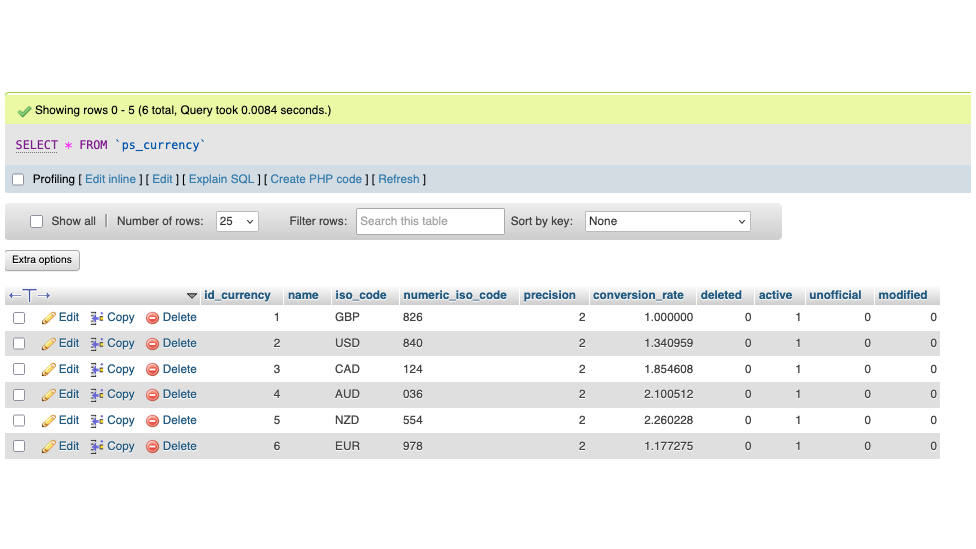Click the Edit query link beside Edit inline

[x=162, y=179]
